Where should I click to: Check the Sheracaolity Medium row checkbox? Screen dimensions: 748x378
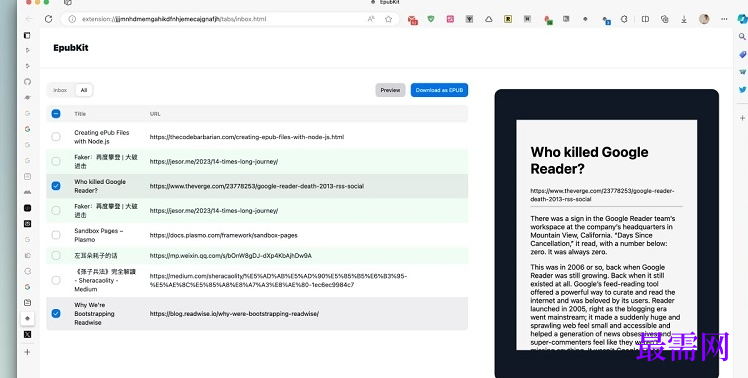point(56,280)
